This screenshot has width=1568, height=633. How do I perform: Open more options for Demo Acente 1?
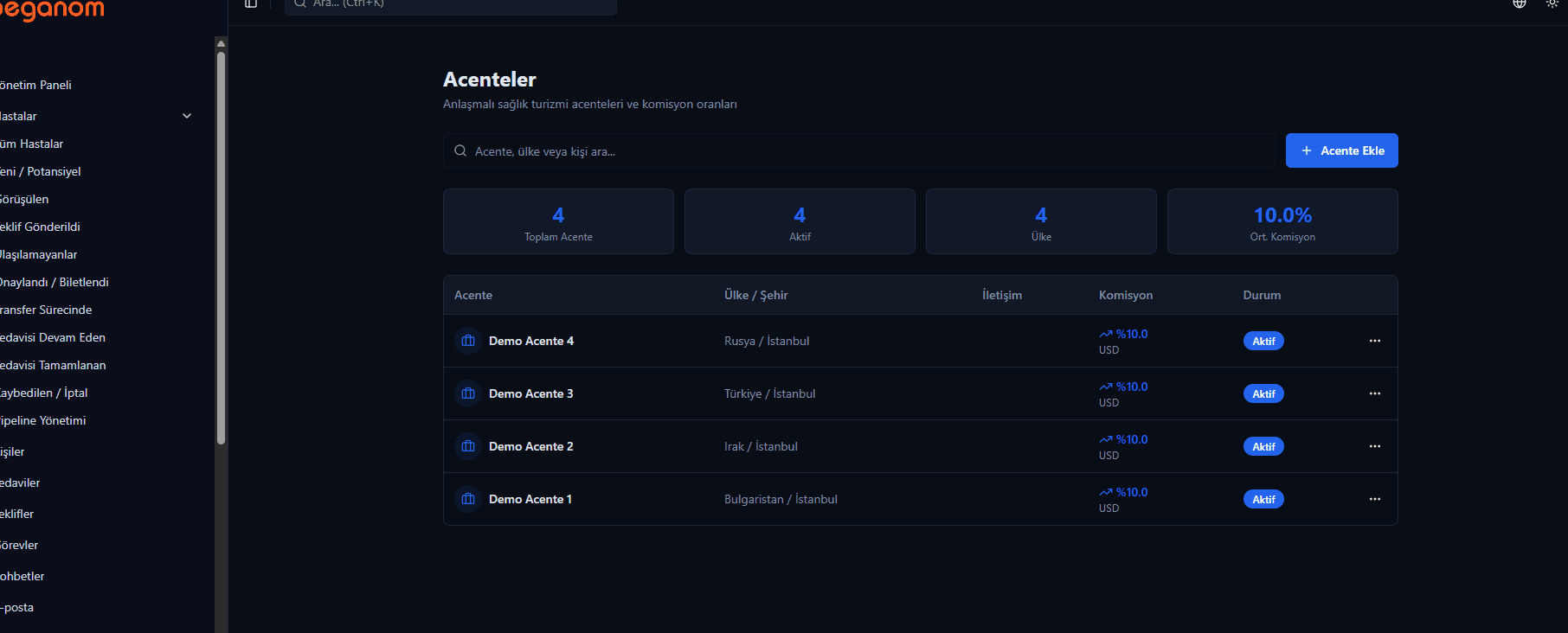(x=1375, y=499)
